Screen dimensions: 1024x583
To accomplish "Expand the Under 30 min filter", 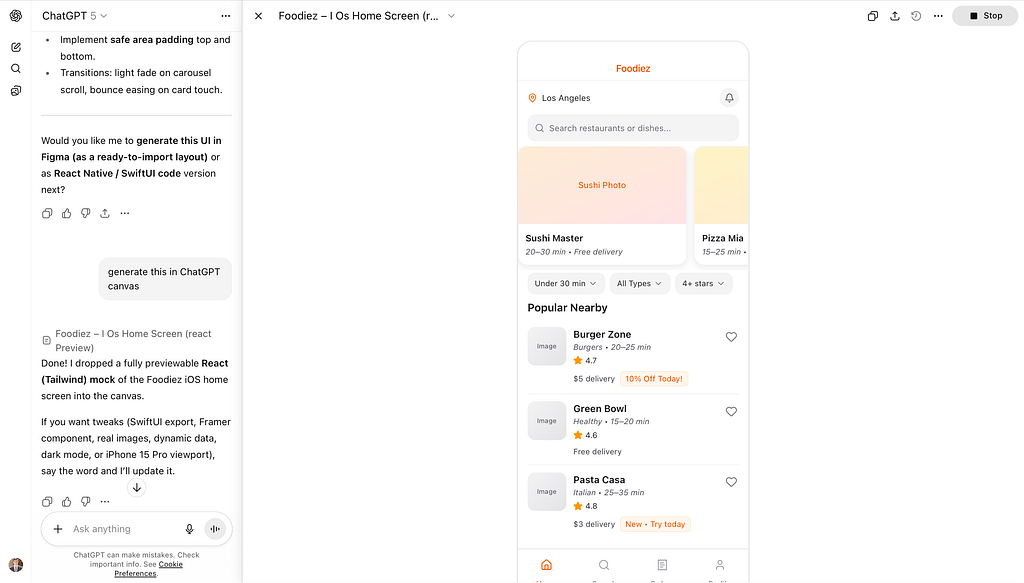I will [x=566, y=284].
